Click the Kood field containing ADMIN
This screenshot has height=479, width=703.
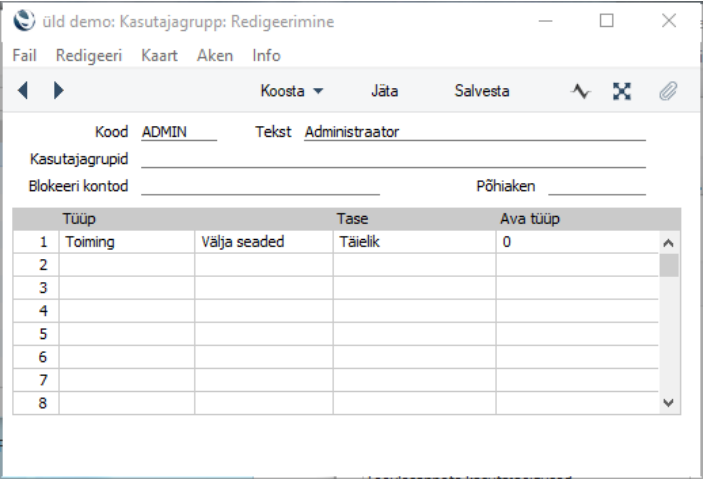point(179,132)
